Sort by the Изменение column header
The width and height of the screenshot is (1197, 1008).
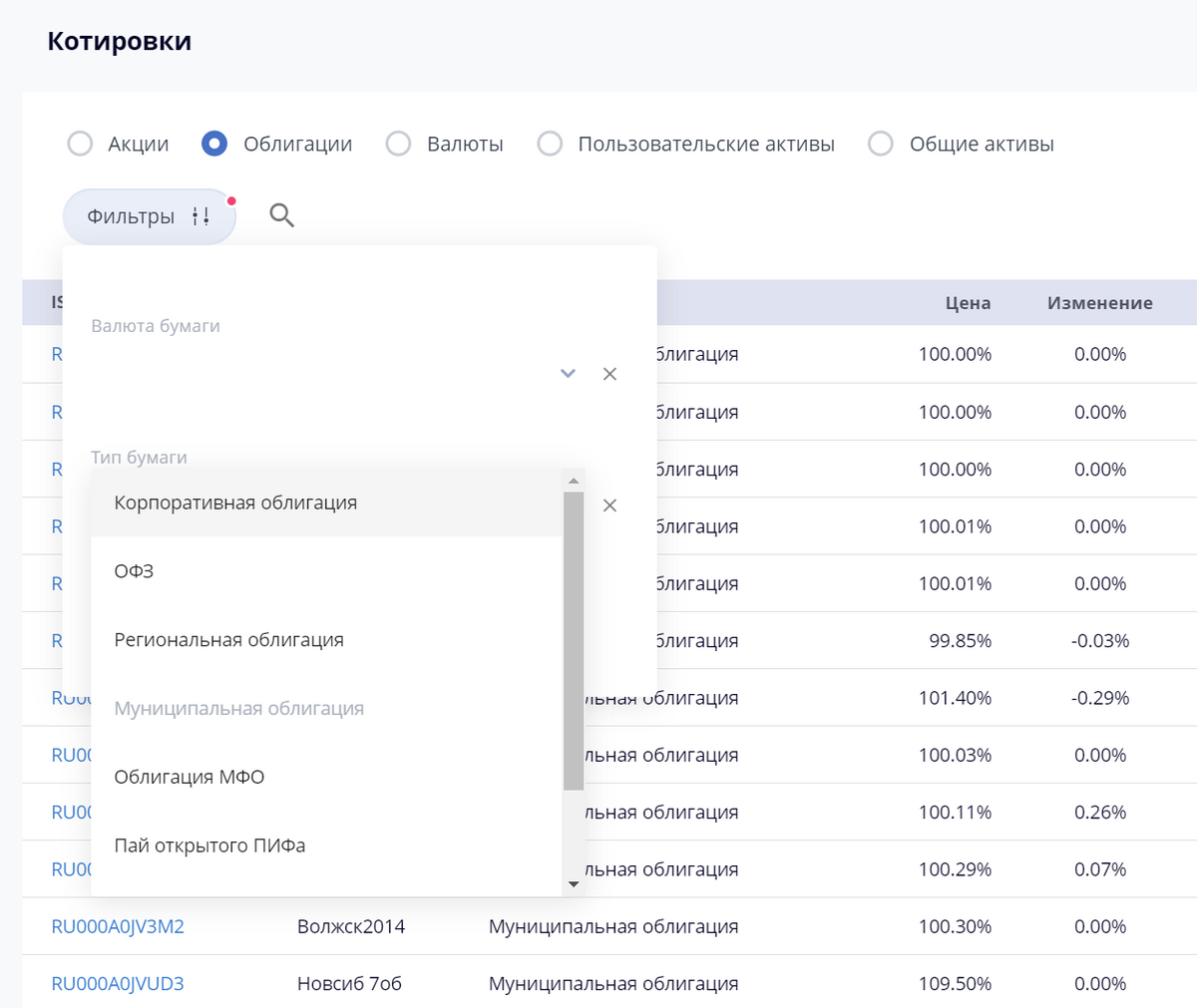tap(1099, 303)
